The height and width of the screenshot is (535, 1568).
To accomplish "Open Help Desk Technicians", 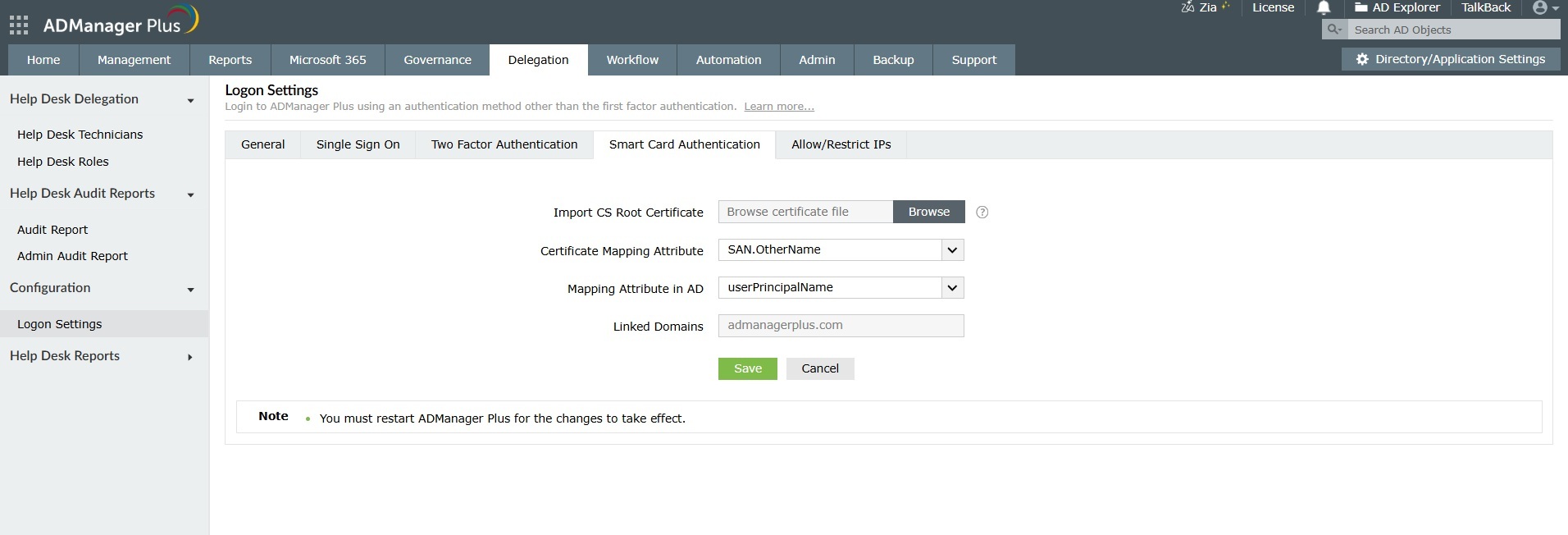I will (80, 135).
